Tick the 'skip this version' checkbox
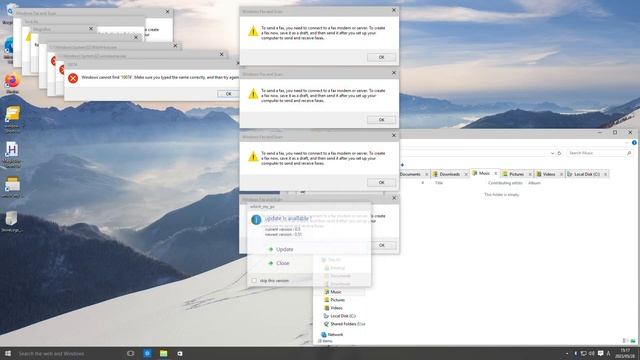Image resolution: width=640 pixels, height=360 pixels. coord(254,280)
